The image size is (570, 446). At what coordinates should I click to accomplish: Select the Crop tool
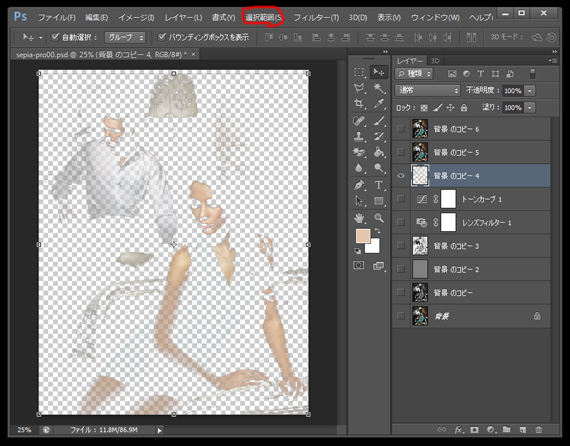click(359, 104)
